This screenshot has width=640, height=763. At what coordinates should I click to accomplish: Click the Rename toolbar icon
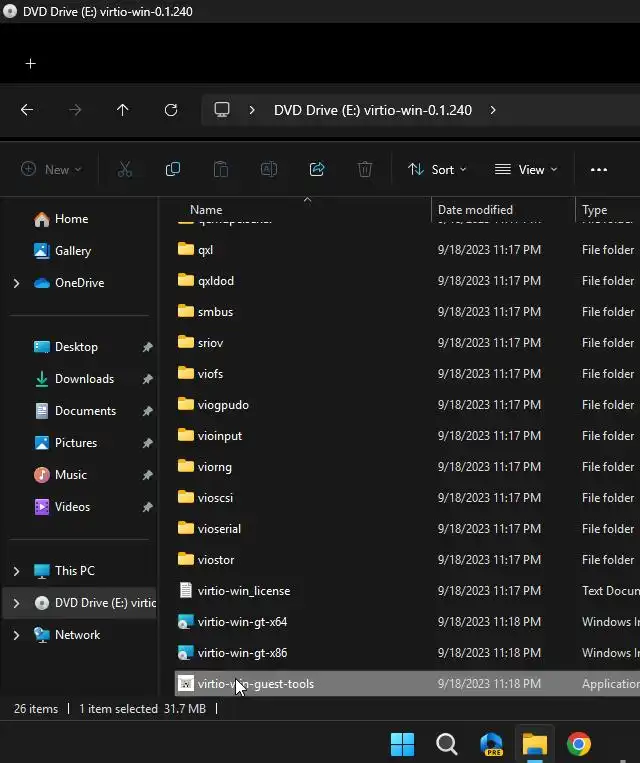coord(269,169)
